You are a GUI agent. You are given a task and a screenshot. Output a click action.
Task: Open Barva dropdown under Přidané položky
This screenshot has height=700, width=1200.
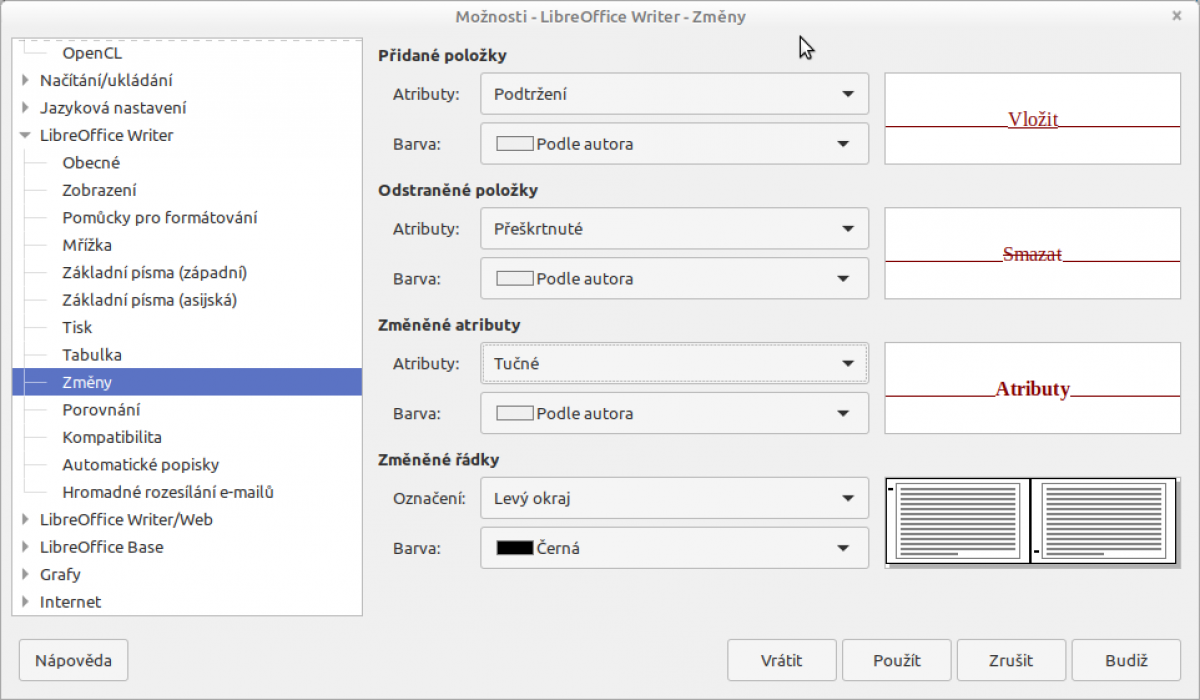[x=675, y=144]
